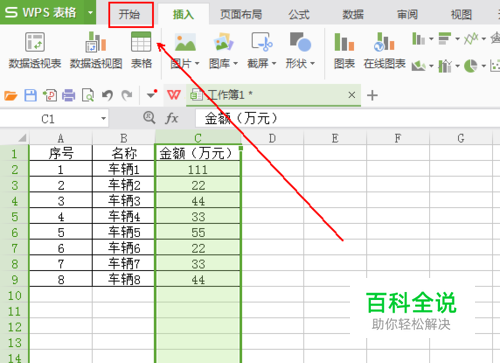
Task: Expand the 截屏 dropdown arrow
Action: pos(274,64)
